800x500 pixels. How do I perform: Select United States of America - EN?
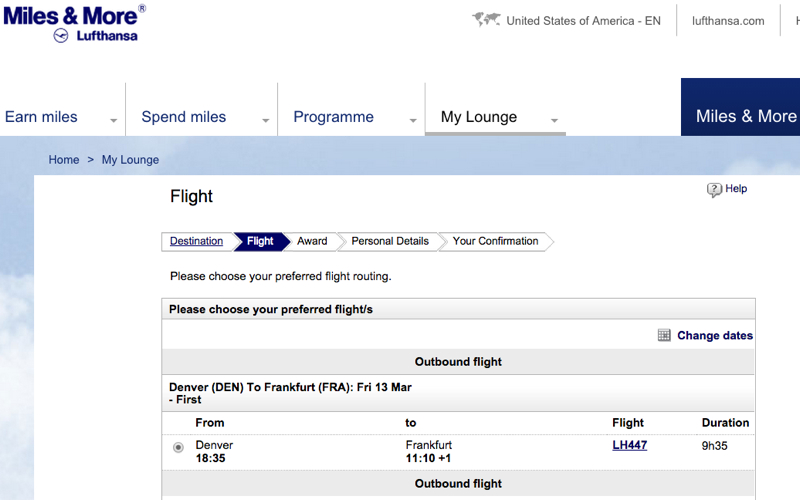coord(583,21)
